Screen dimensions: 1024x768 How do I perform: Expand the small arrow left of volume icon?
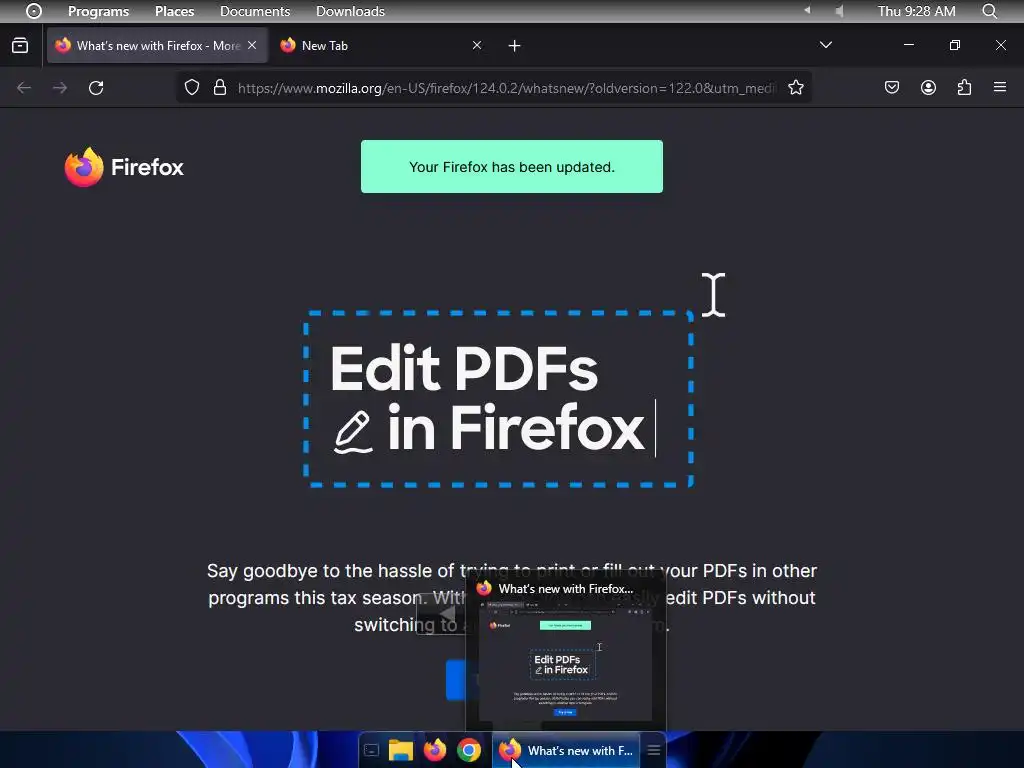(x=807, y=10)
